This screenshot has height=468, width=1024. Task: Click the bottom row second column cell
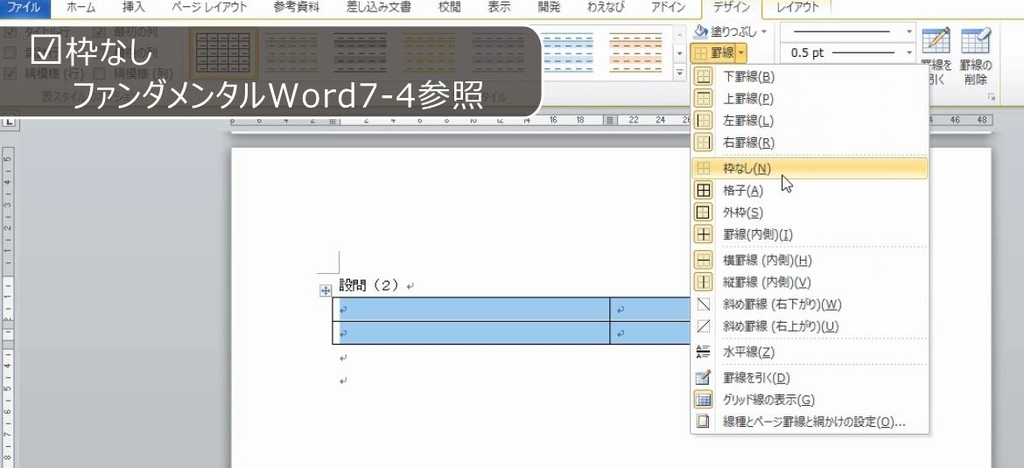(650, 332)
